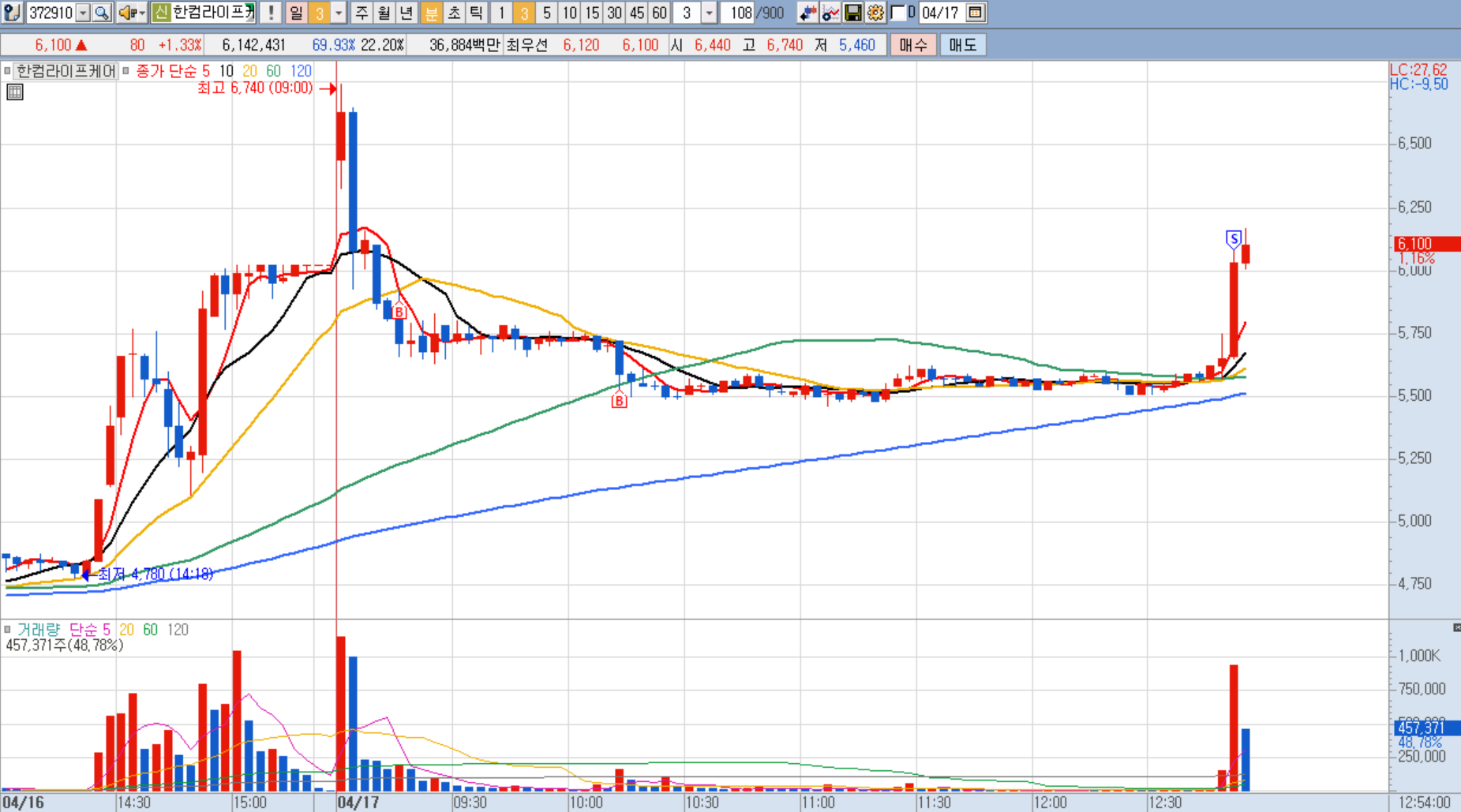The image size is (1461, 812).
Task: Click the data table grid icon
Action: click(x=15, y=92)
